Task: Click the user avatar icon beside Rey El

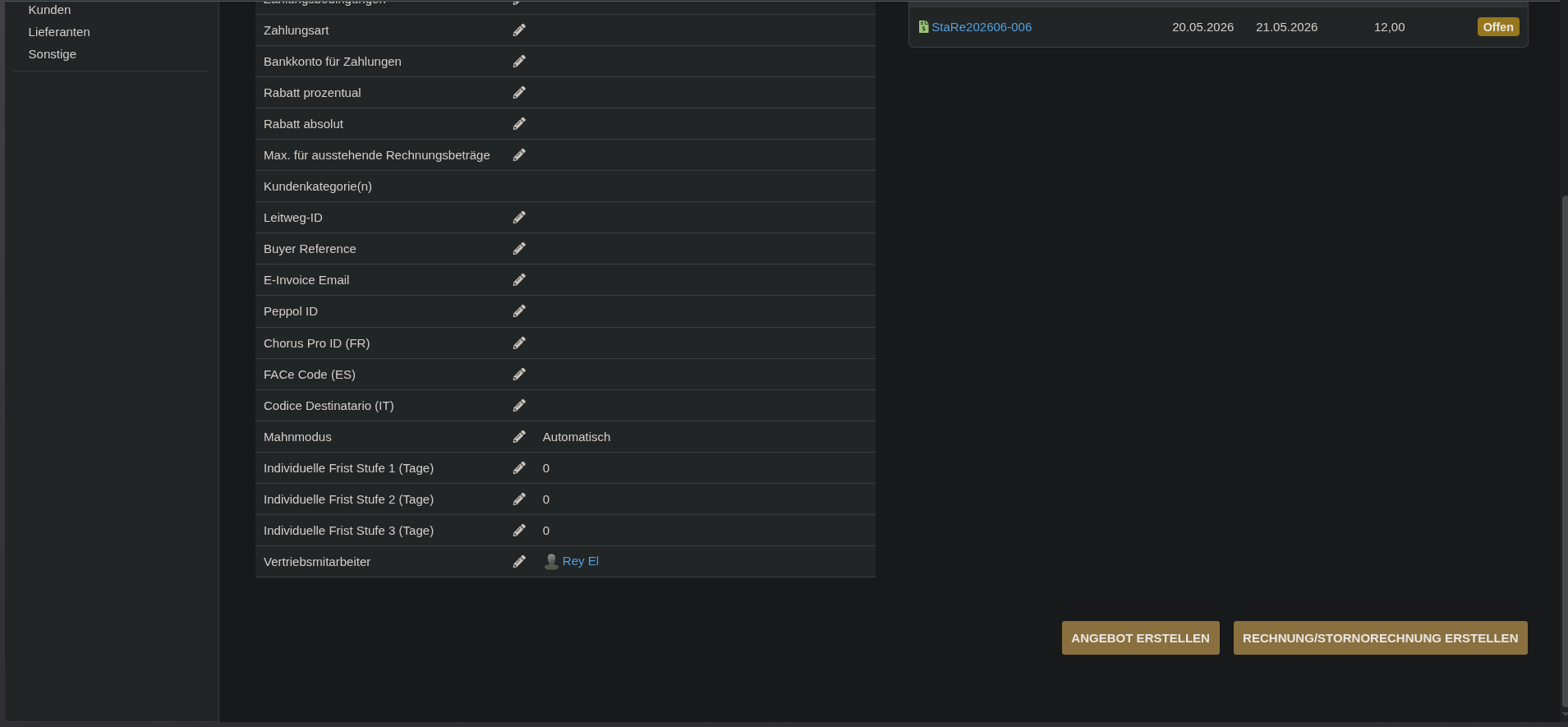Action: (551, 562)
